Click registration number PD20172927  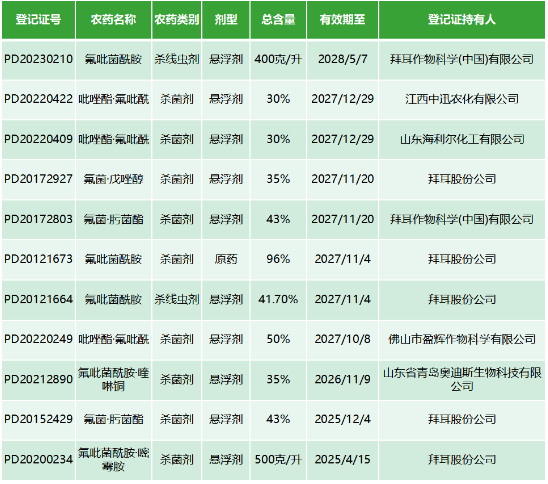38,179
